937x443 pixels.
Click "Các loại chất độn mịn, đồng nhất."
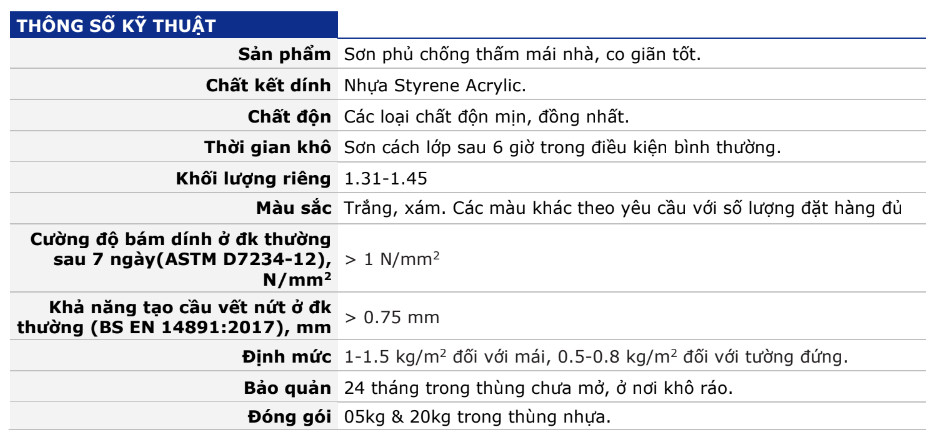[486, 117]
